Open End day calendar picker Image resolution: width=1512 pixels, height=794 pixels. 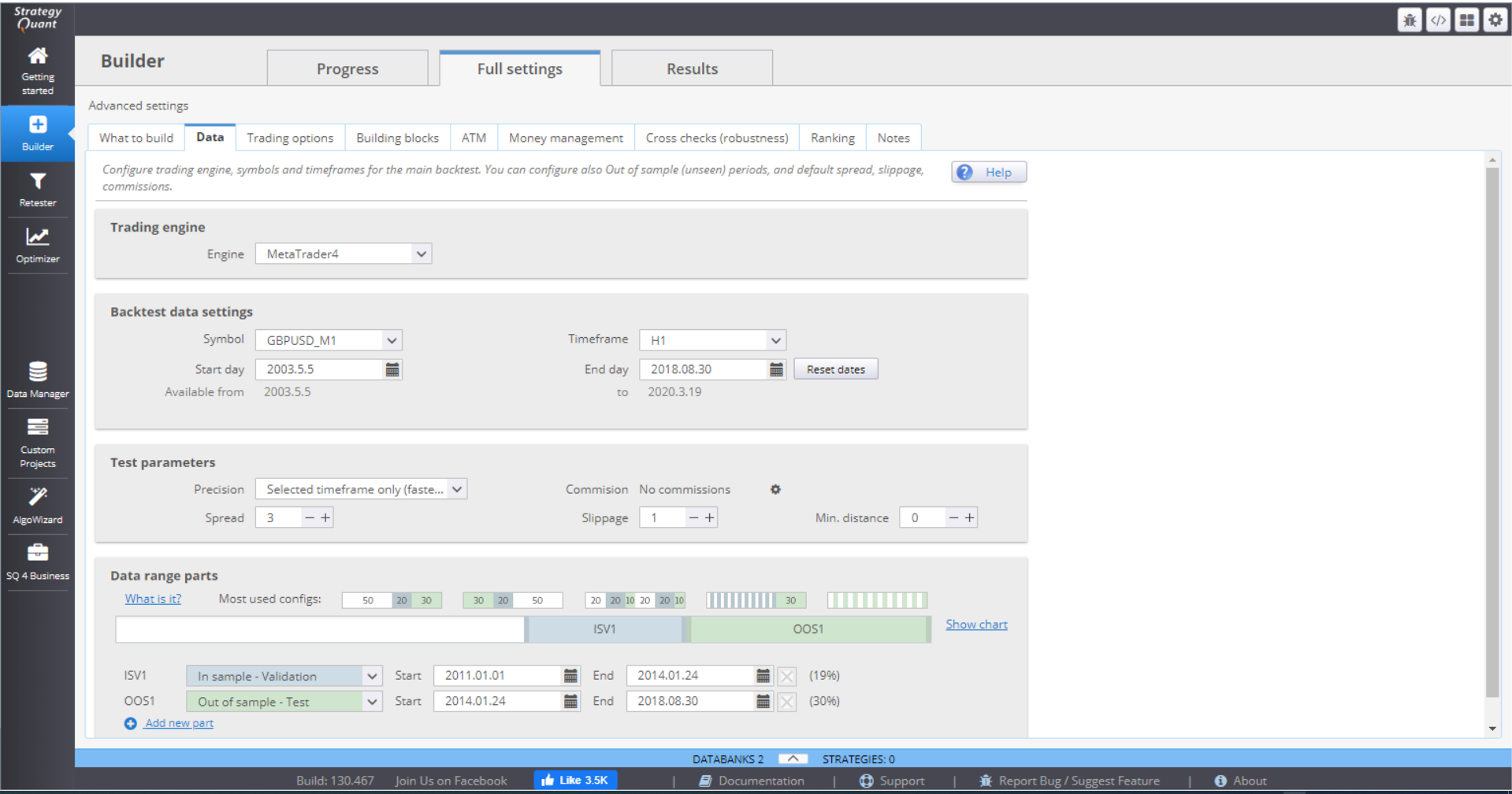click(x=776, y=369)
